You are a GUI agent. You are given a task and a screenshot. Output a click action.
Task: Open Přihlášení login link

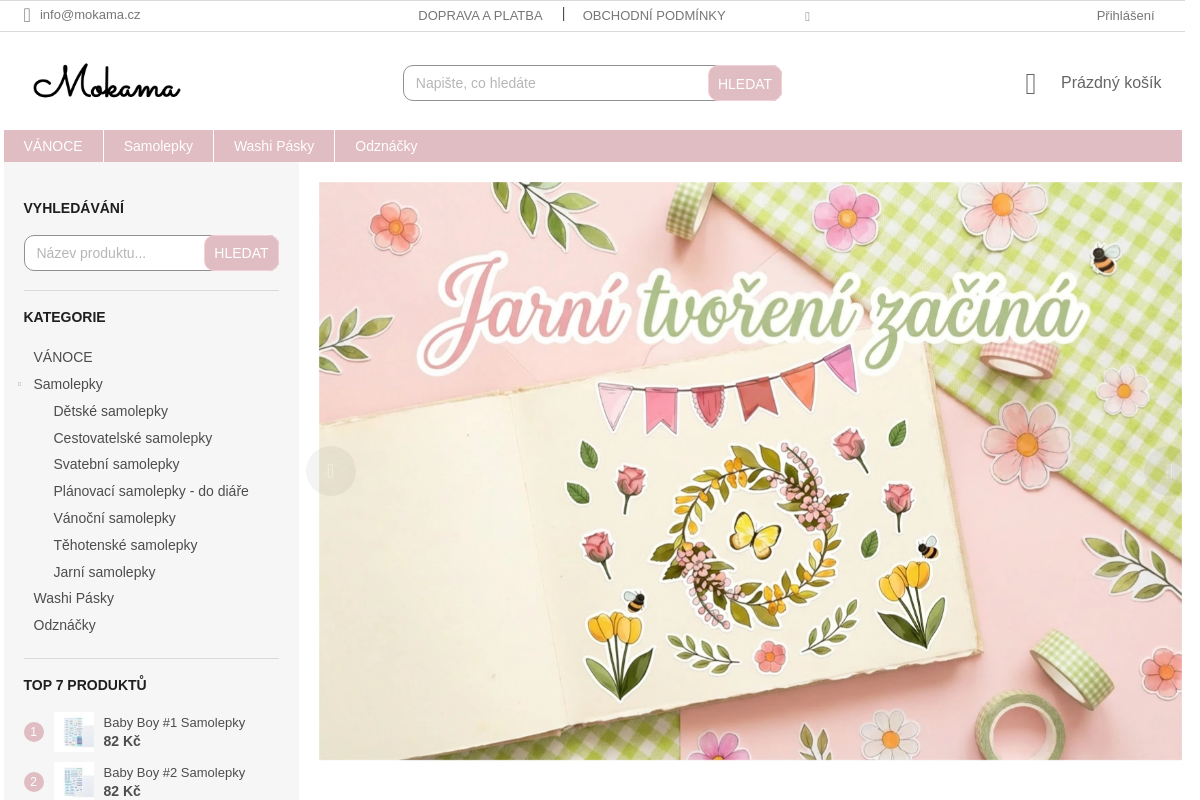pyautogui.click(x=1125, y=15)
